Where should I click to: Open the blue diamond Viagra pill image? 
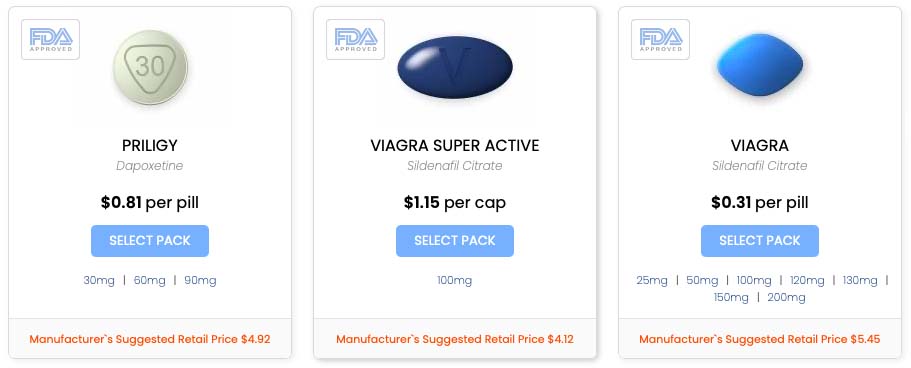(x=760, y=65)
